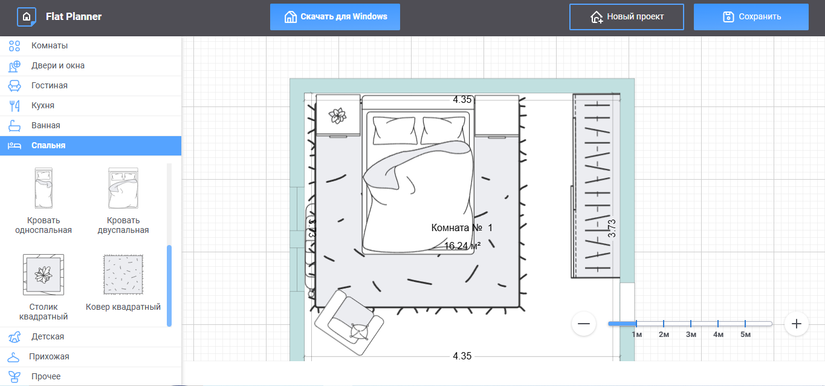
Task: Click the 16.24 м² area label
Action: pos(462,246)
